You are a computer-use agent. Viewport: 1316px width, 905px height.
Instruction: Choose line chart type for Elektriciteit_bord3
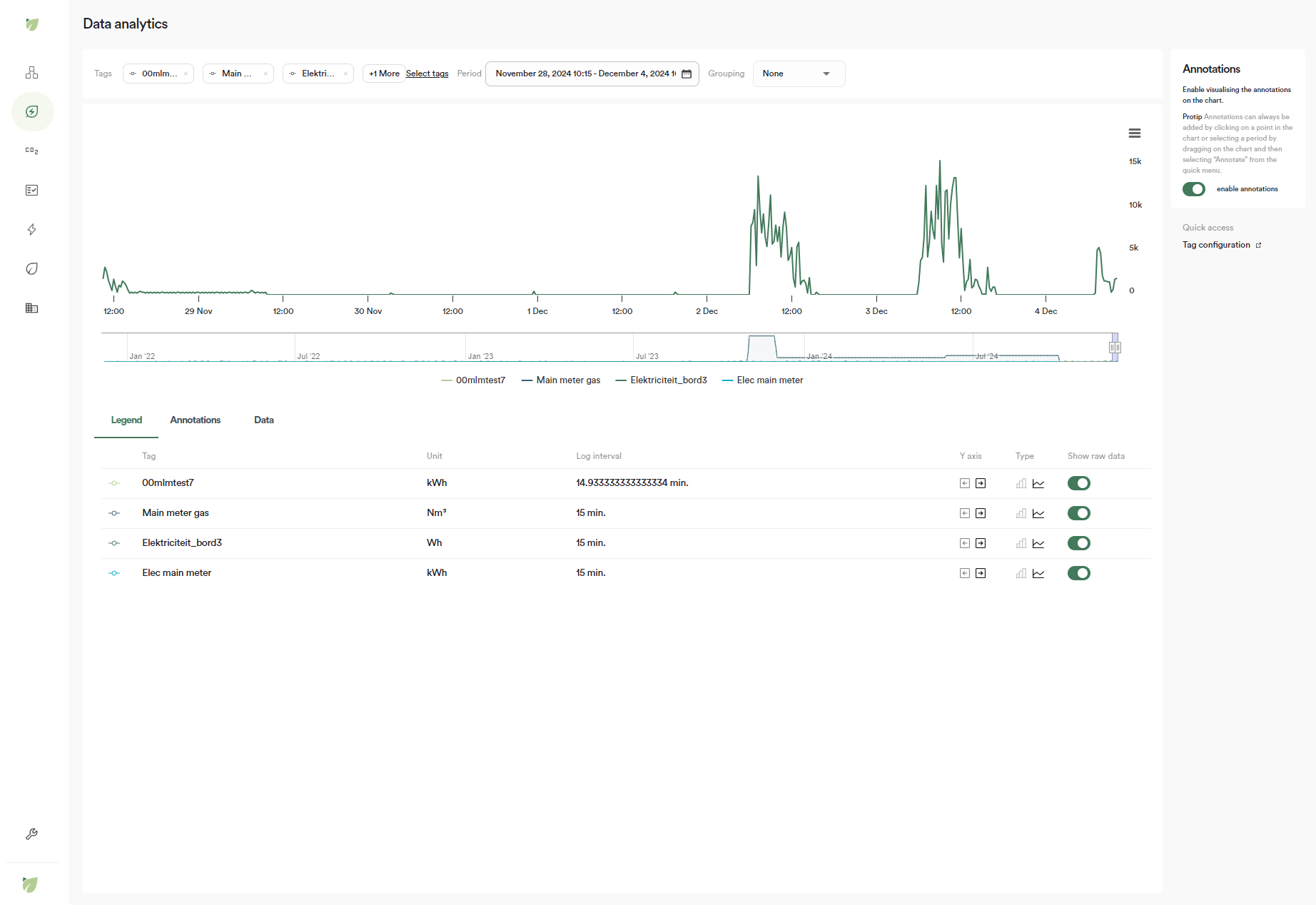tap(1038, 544)
